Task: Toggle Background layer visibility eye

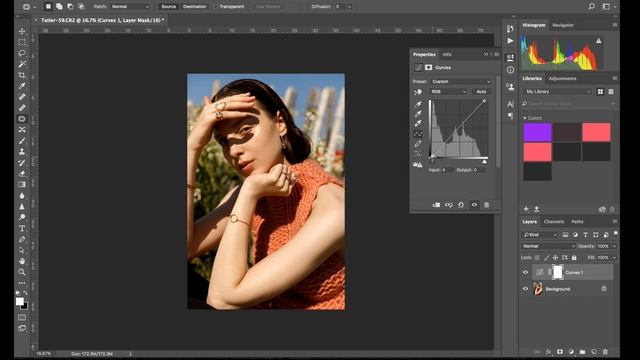Action: tap(526, 289)
